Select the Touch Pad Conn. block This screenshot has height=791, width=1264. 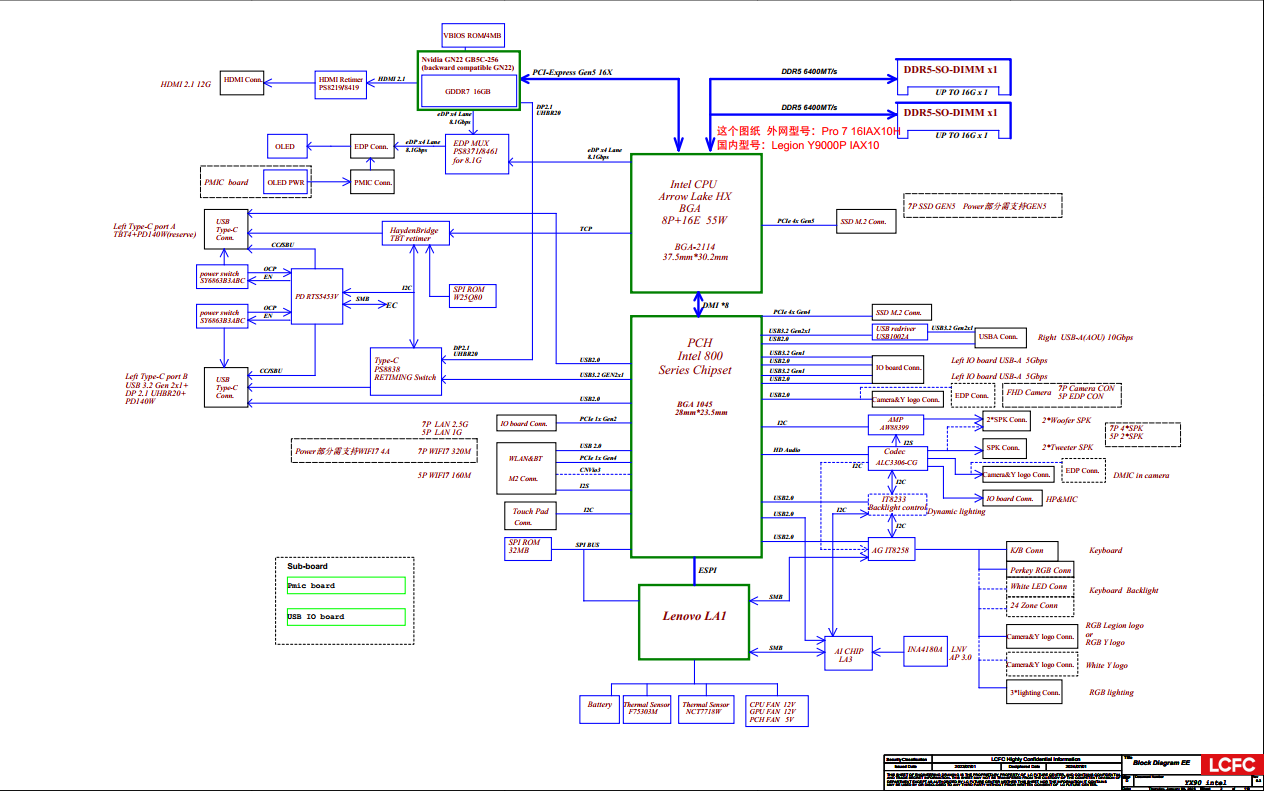530,516
